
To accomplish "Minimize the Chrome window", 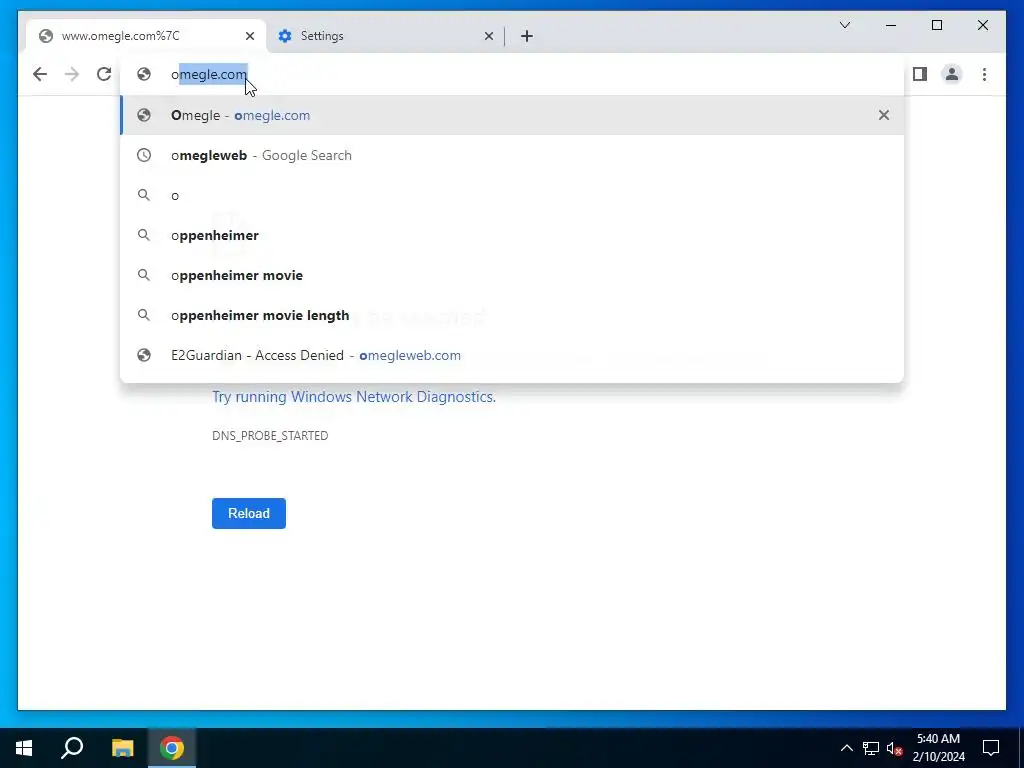I will [x=891, y=25].
